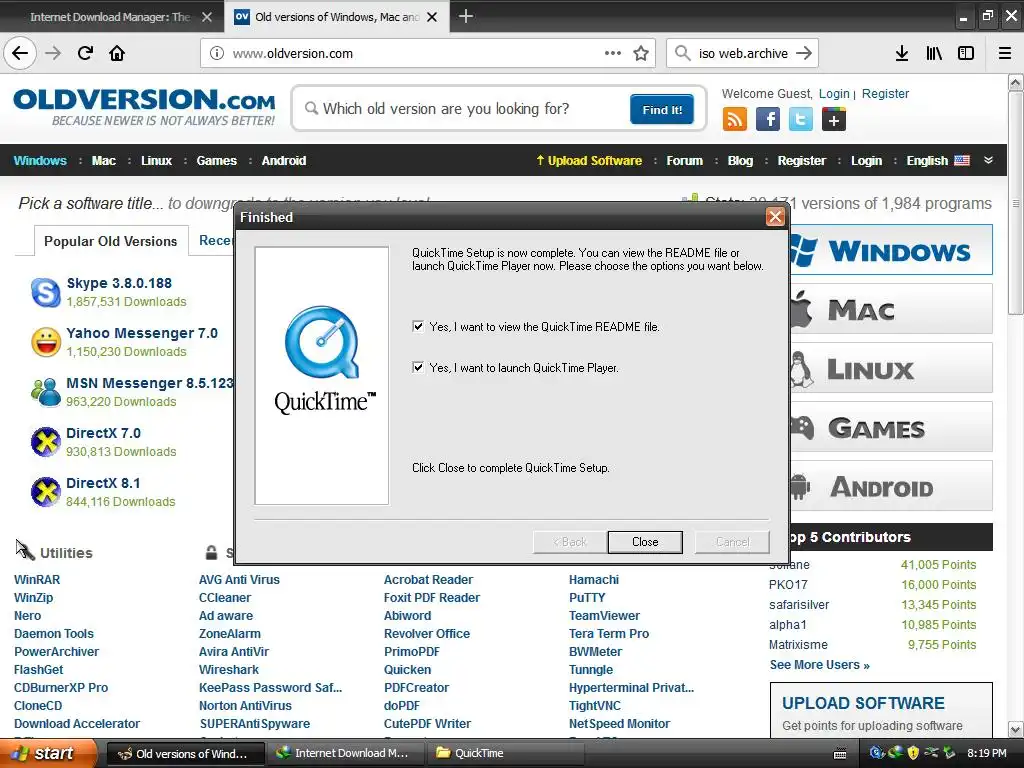Click the Skype icon in popular list
This screenshot has height=768, width=1024.
[x=46, y=292]
